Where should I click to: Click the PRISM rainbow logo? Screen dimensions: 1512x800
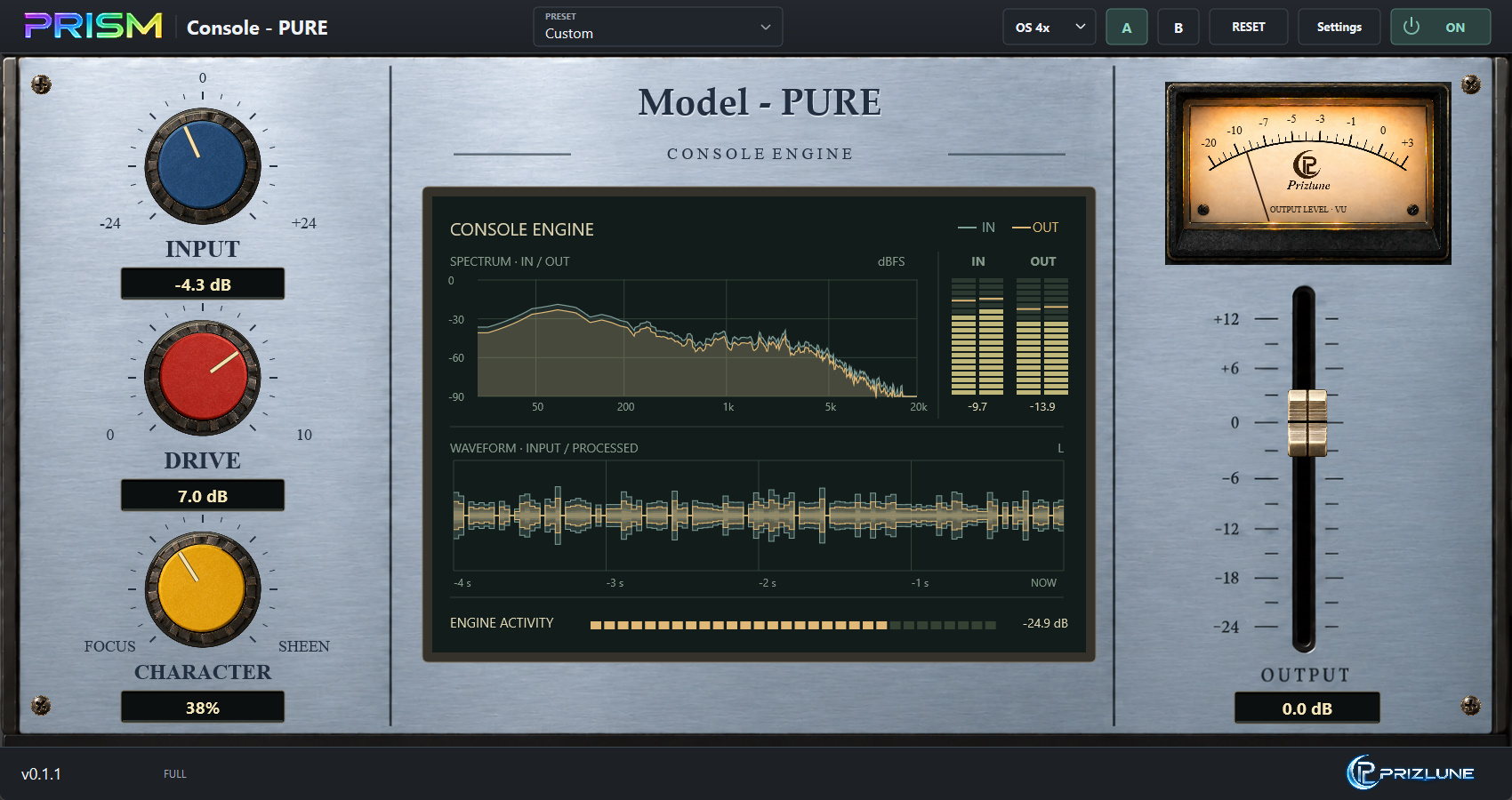pos(93,26)
